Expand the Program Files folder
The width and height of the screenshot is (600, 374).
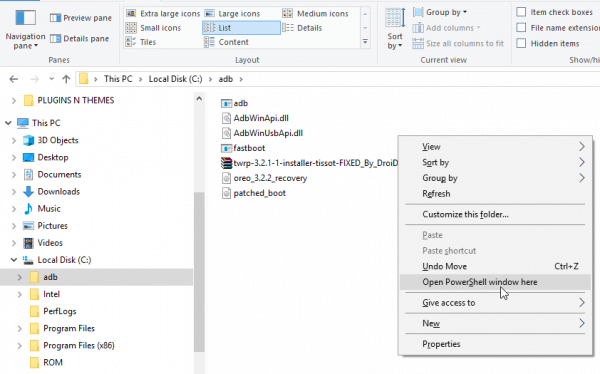pyautogui.click(x=20, y=328)
